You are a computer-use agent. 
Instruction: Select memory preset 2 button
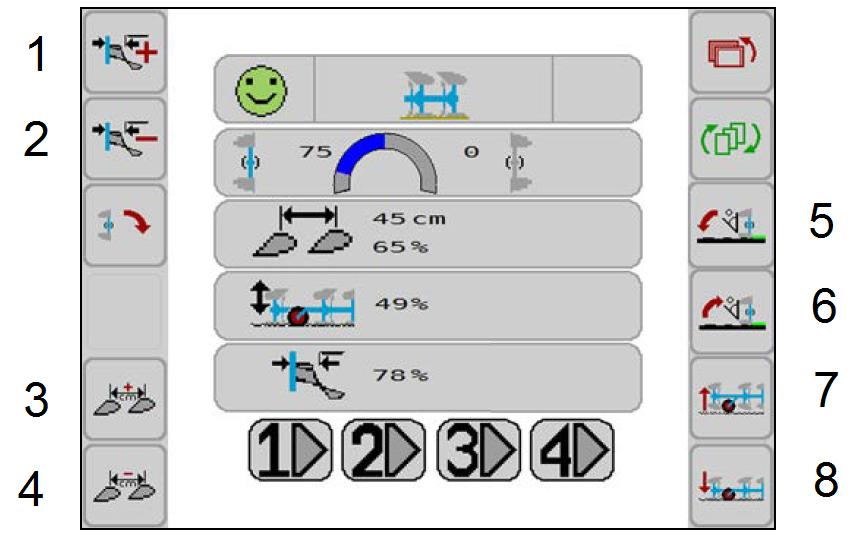pos(384,450)
